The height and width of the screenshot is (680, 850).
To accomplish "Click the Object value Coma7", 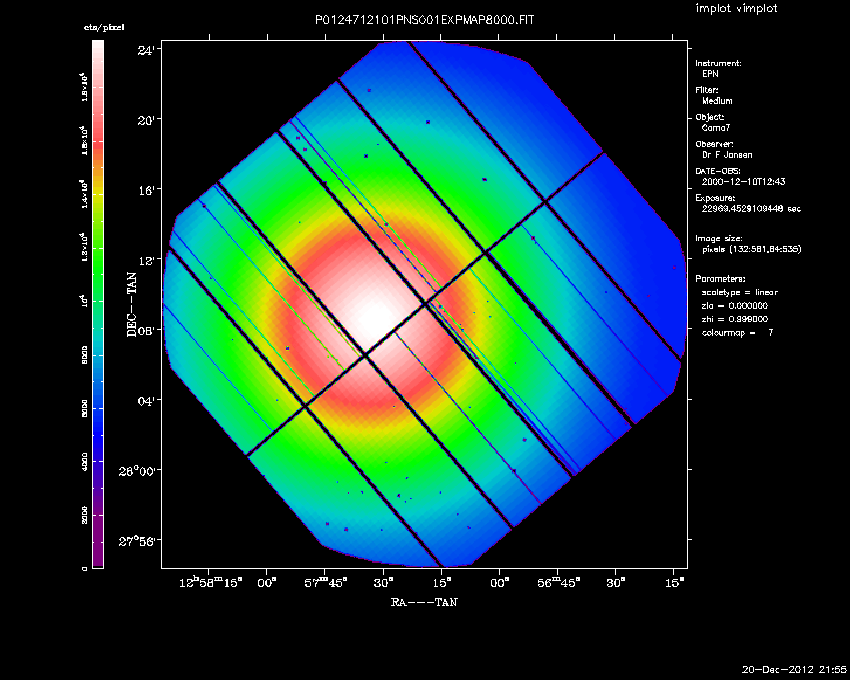I will 716,128.
